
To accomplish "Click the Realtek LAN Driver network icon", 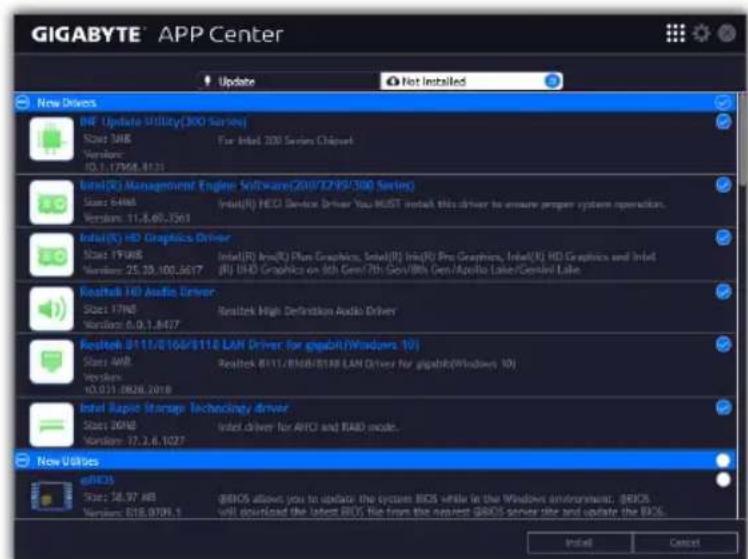I will [52, 362].
